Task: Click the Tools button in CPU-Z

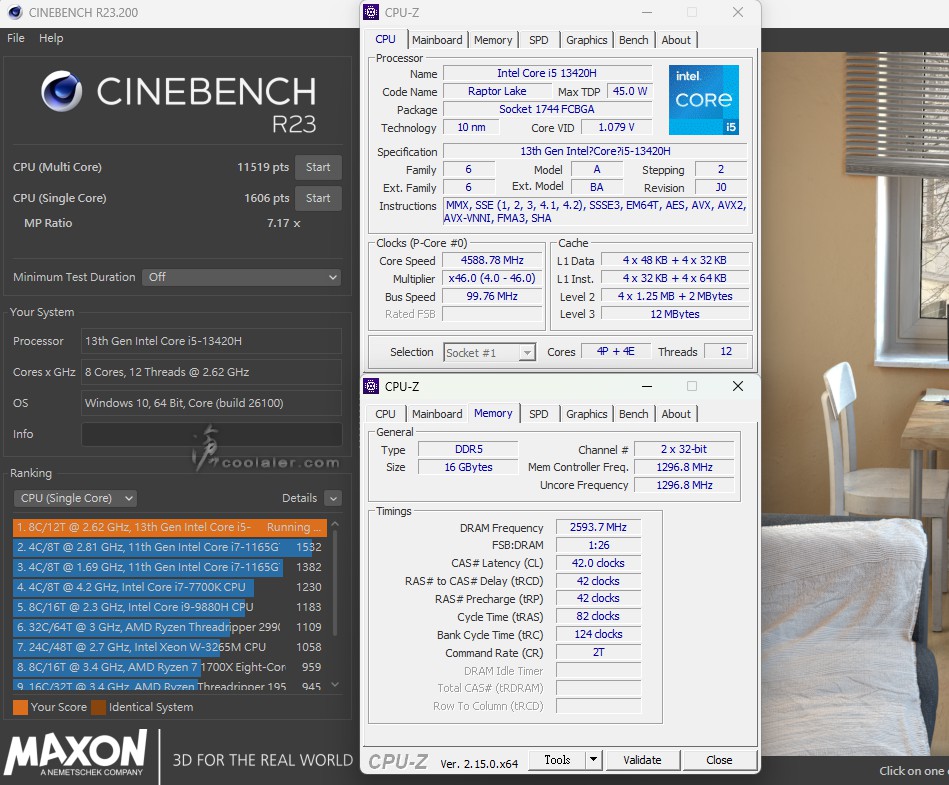Action: click(x=557, y=760)
